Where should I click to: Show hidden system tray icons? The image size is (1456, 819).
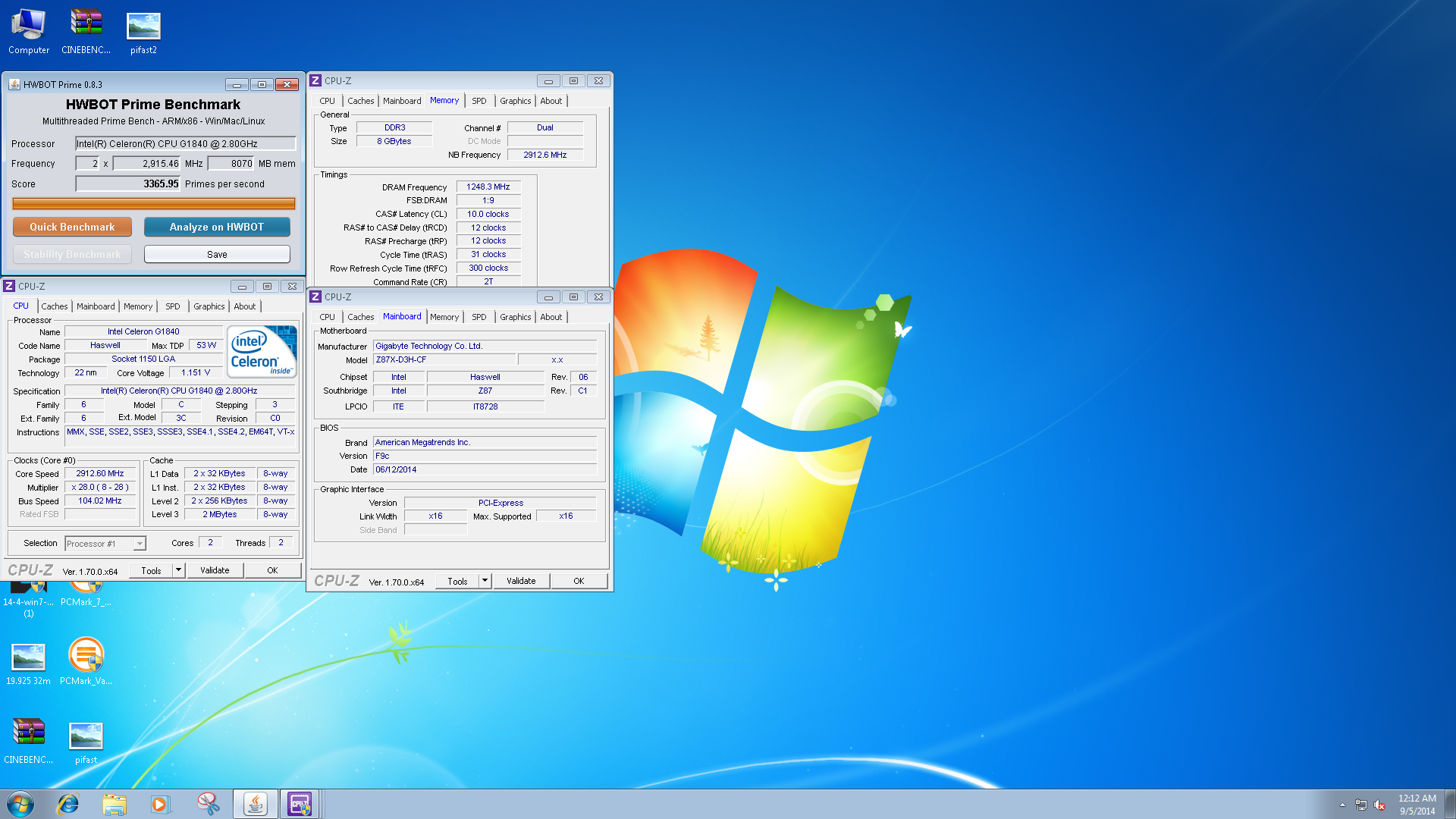click(1342, 805)
